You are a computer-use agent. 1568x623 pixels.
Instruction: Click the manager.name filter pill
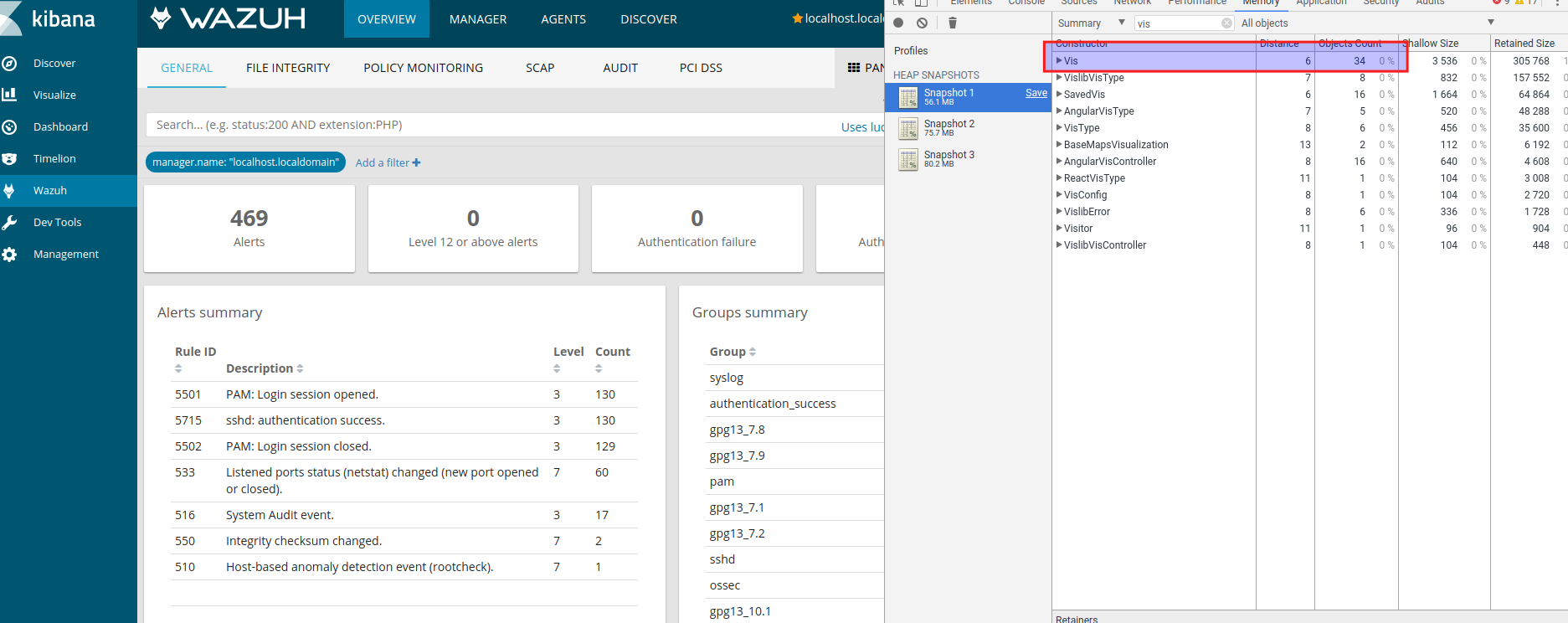[245, 162]
